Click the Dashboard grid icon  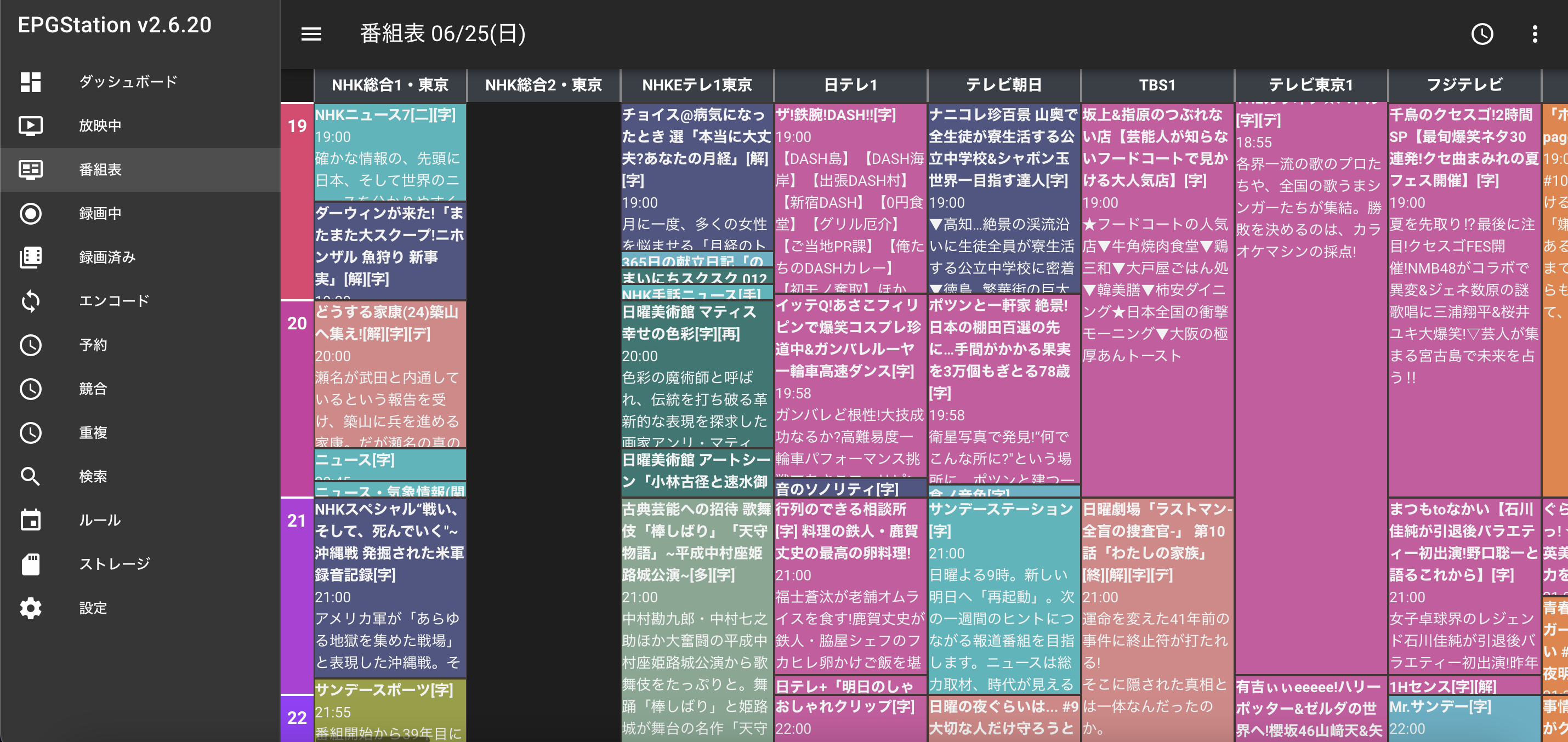[31, 82]
